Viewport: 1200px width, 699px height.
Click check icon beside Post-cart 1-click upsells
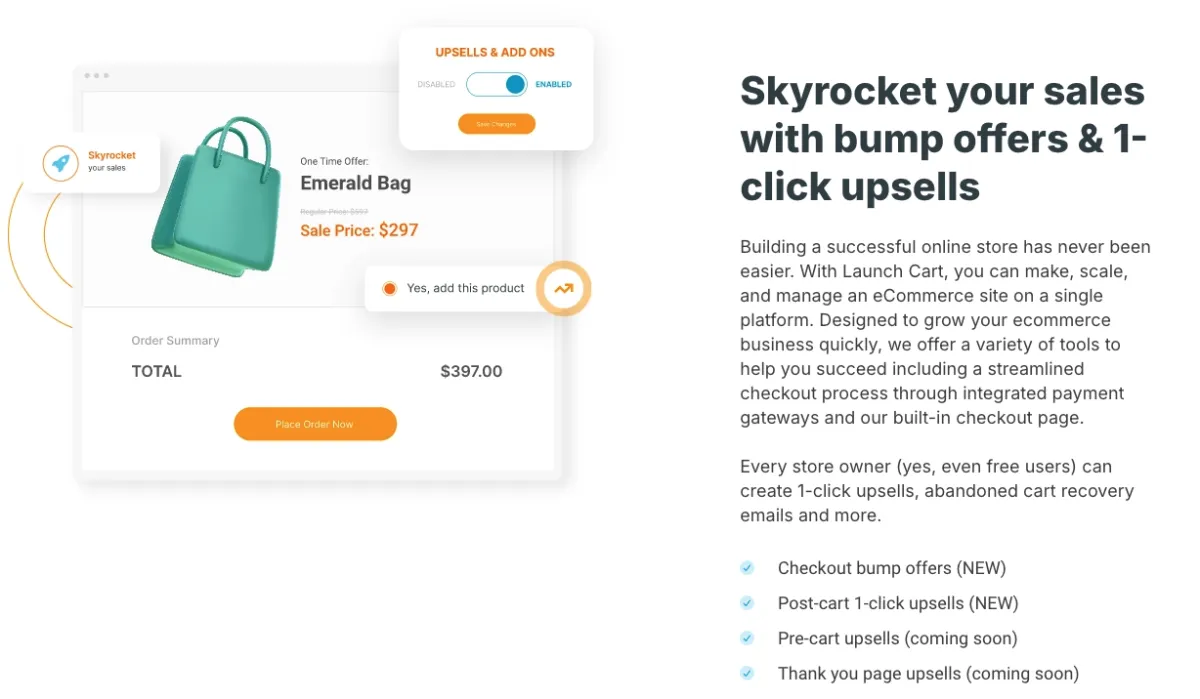coord(747,603)
